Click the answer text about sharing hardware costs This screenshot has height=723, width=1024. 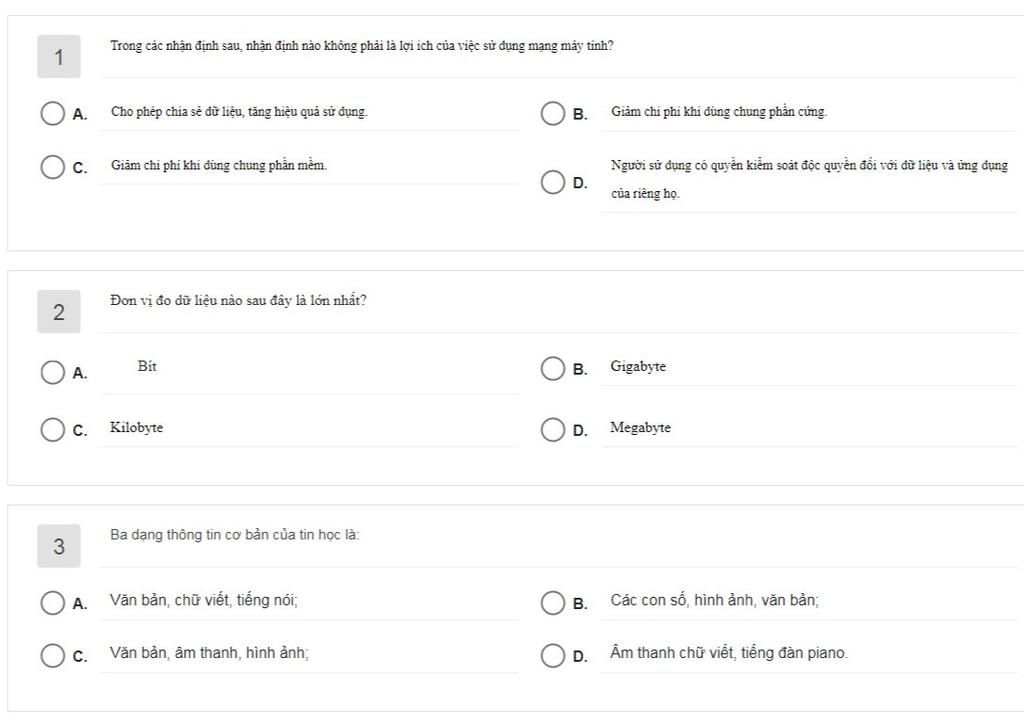tap(719, 112)
